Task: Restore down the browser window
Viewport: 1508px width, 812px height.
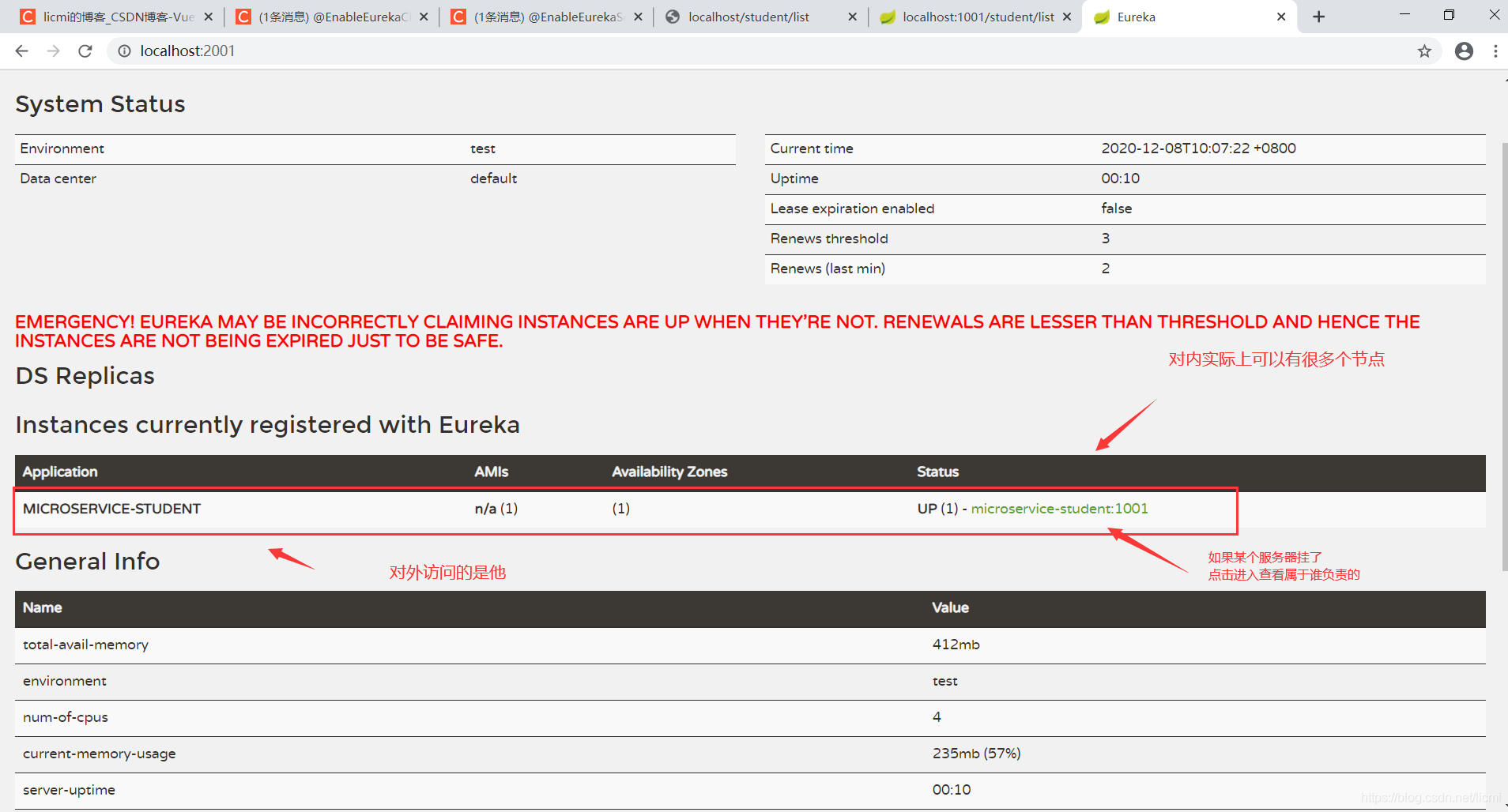Action: [1449, 15]
